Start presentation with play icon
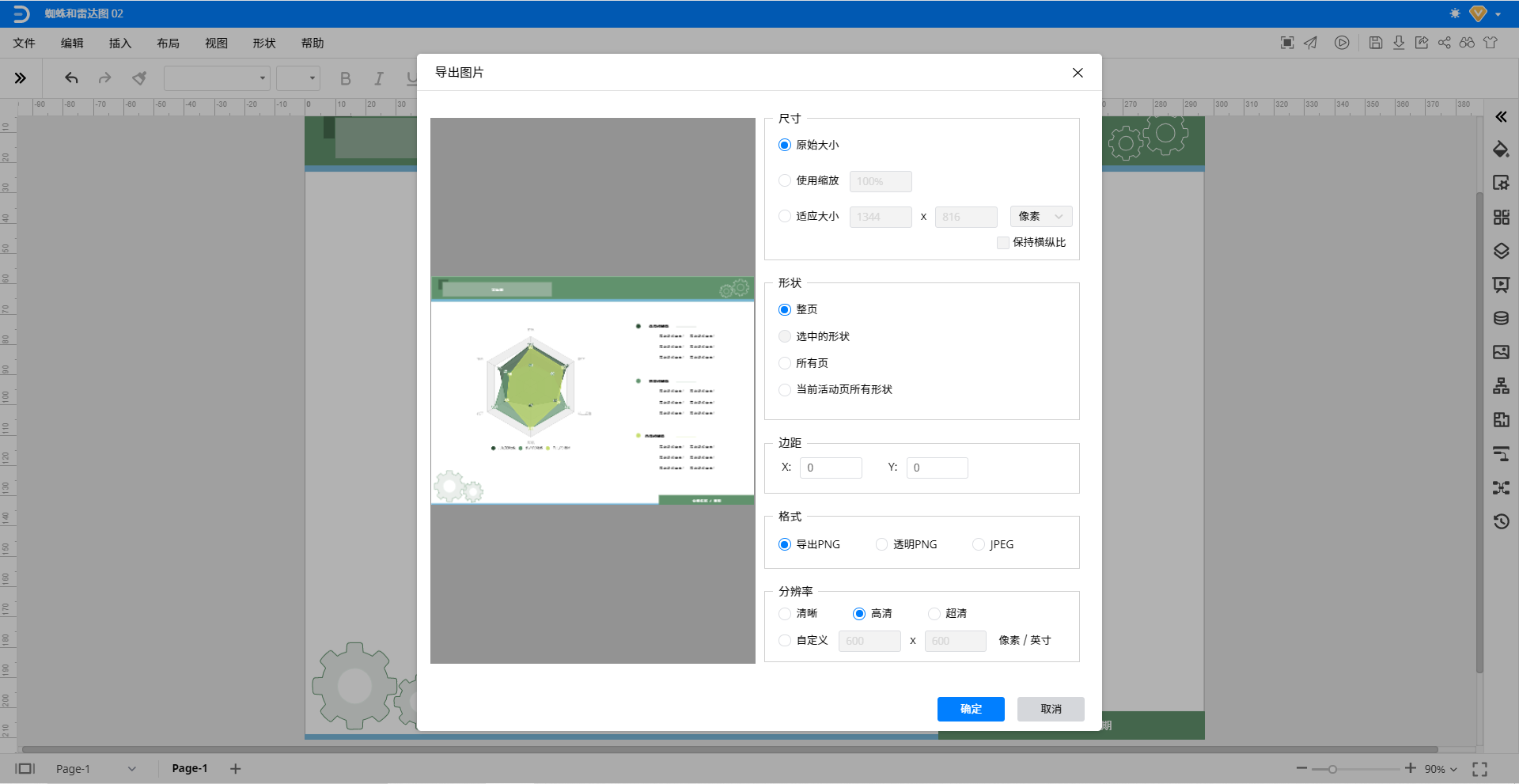1519x784 pixels. pyautogui.click(x=1342, y=43)
